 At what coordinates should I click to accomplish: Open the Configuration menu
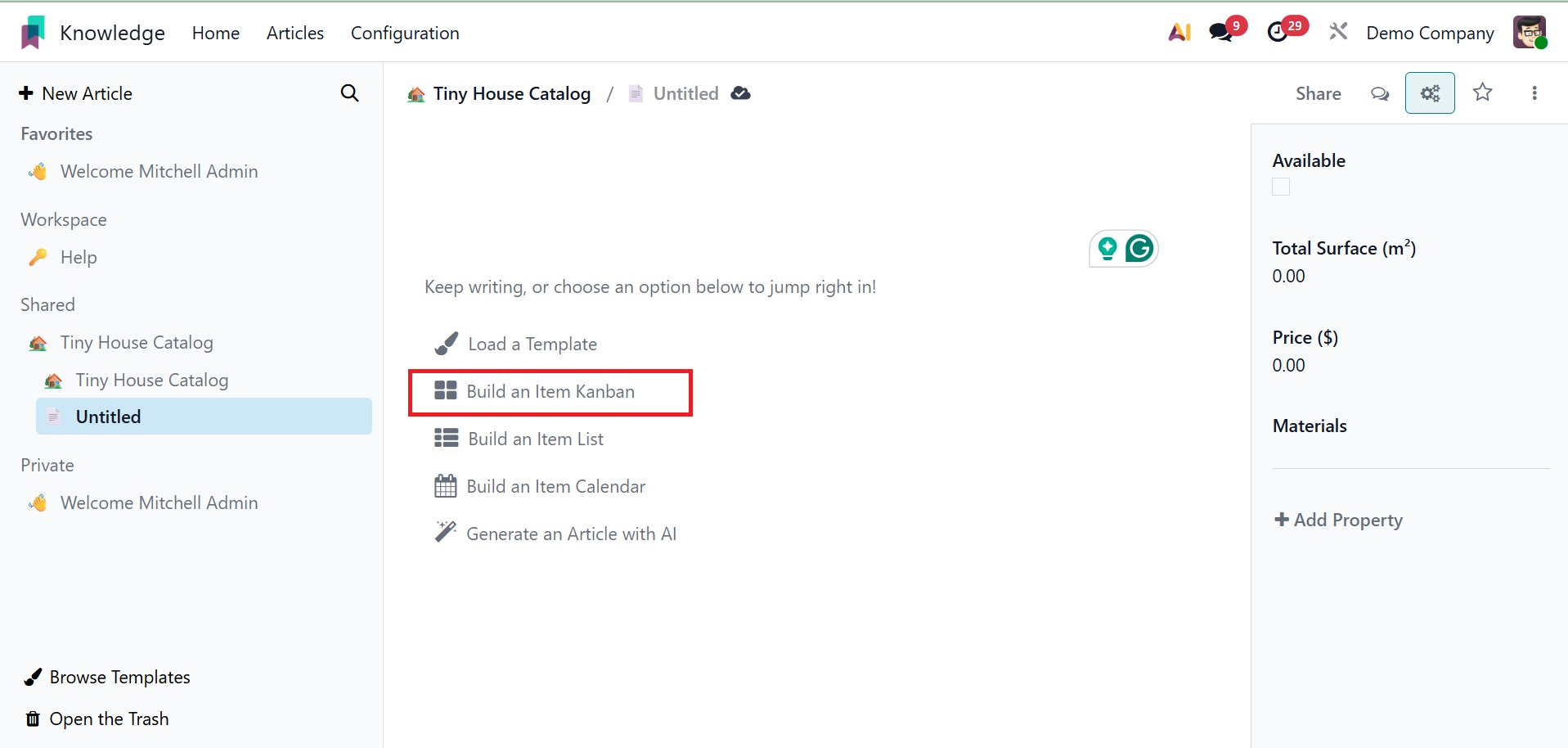[x=405, y=33]
